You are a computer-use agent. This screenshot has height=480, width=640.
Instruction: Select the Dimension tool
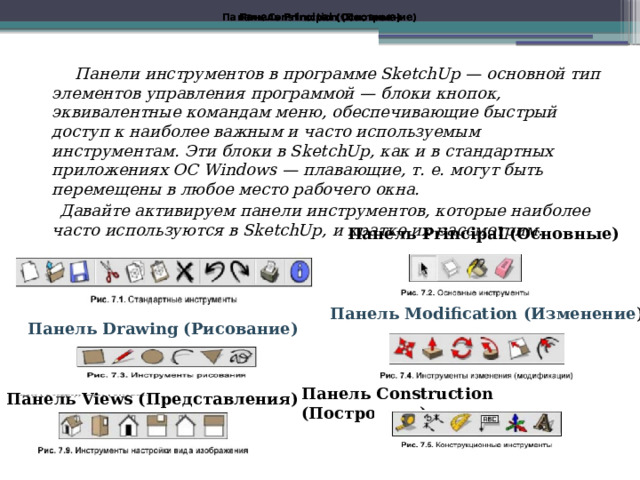click(x=433, y=423)
